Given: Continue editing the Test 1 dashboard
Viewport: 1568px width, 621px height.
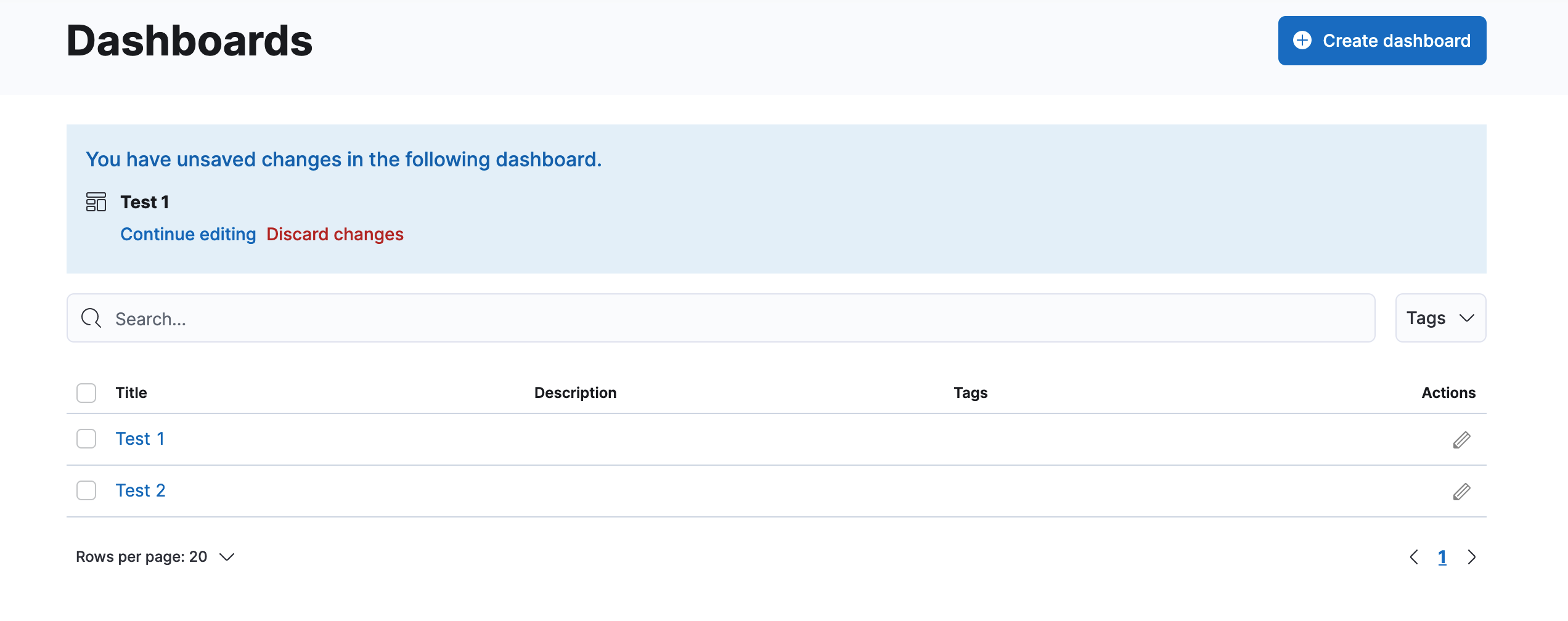Looking at the screenshot, I should [x=188, y=234].
